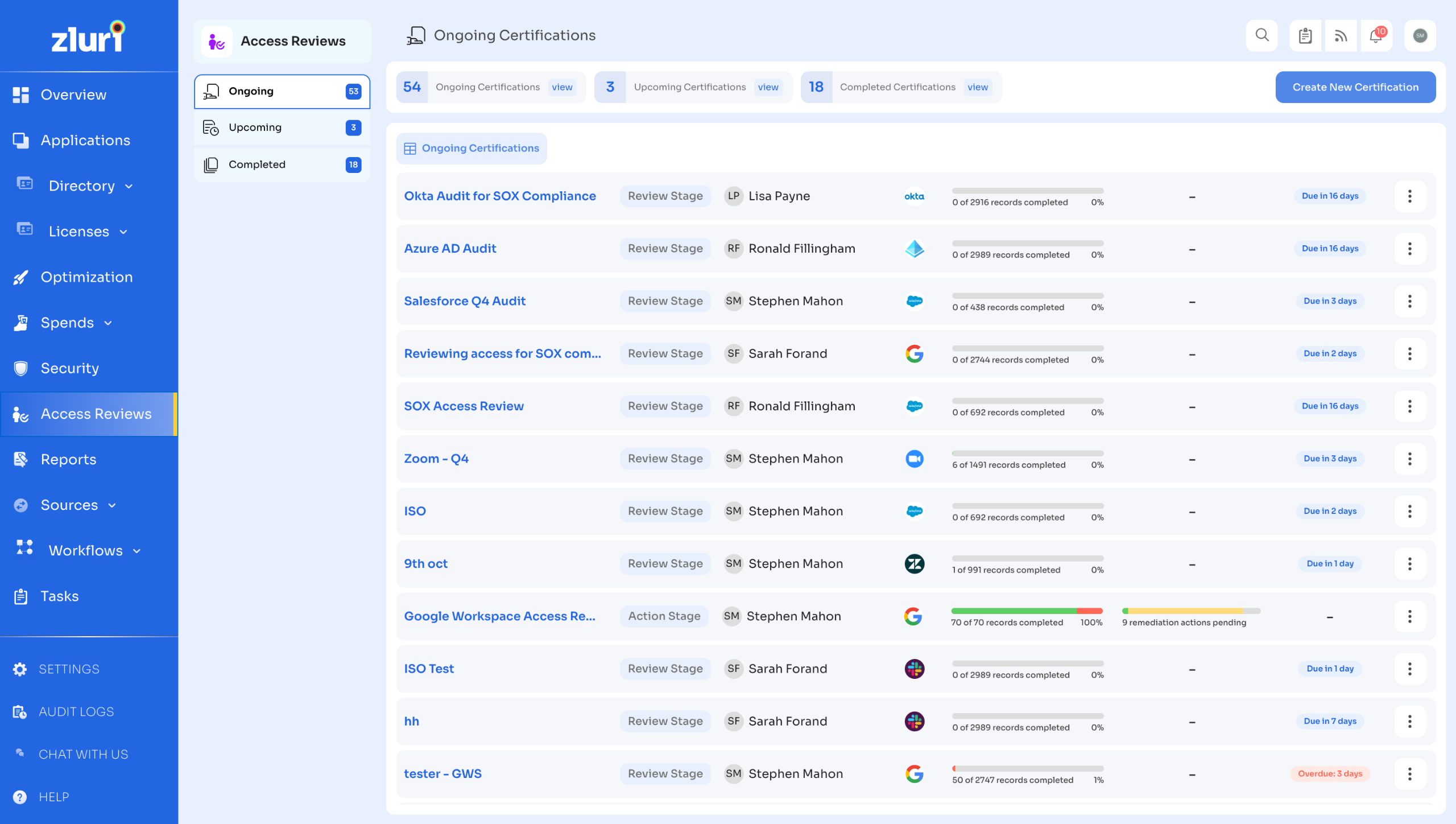Viewport: 1456px width, 824px height.
Task: Click the clipboard tasks icon in header
Action: pos(1305,36)
